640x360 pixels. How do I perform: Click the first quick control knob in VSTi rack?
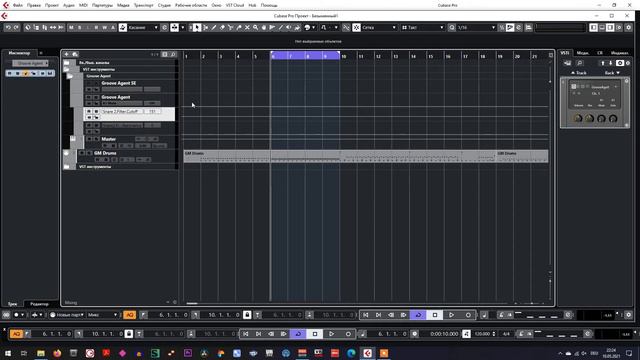click(x=578, y=119)
